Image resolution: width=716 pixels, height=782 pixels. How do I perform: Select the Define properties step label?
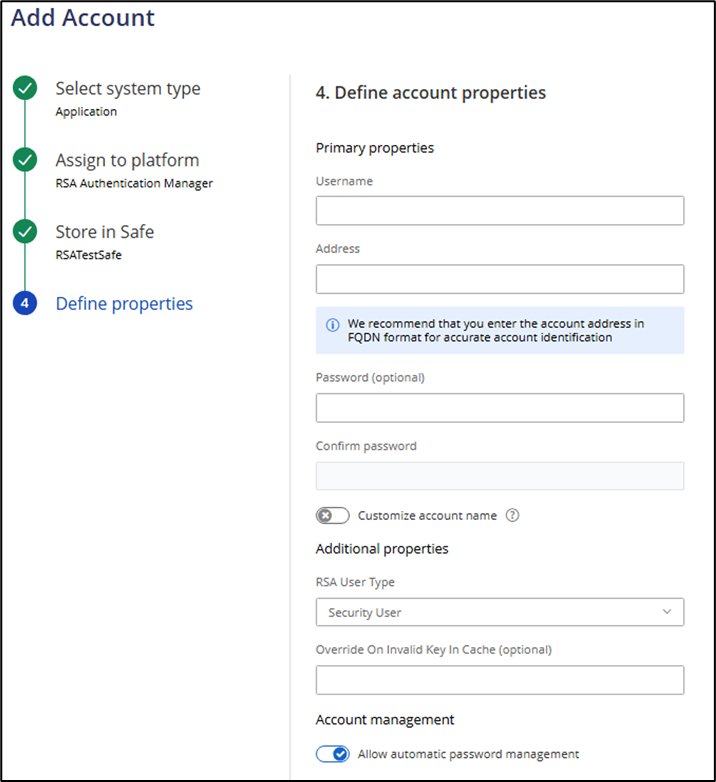click(x=124, y=304)
